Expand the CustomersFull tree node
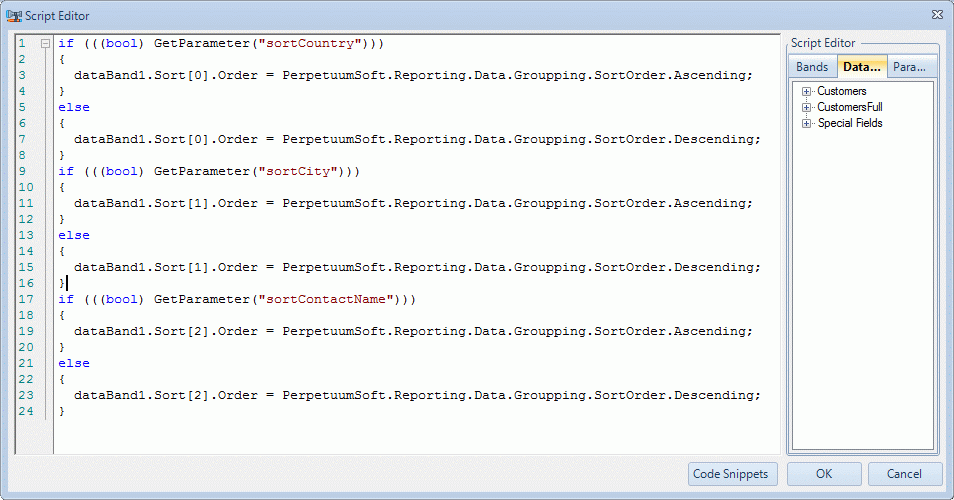 806,107
